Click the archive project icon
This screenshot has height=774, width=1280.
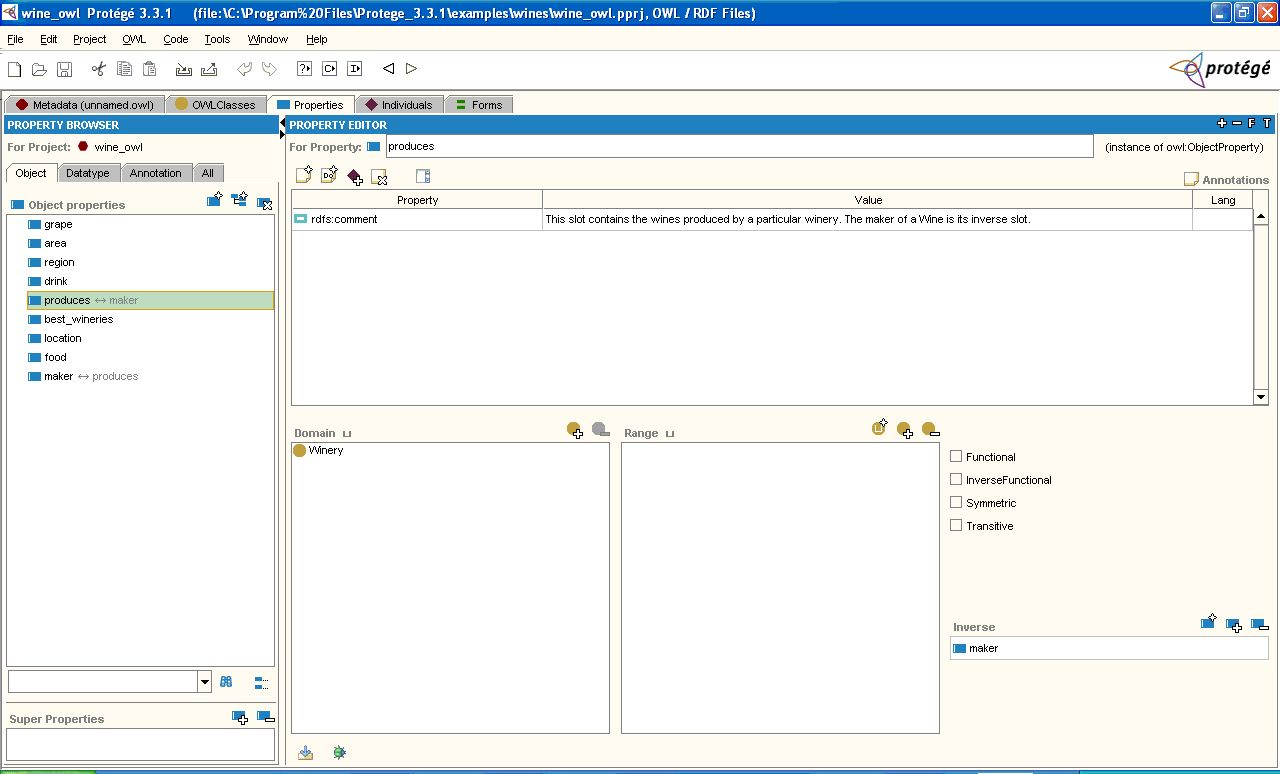pyautogui.click(x=183, y=69)
